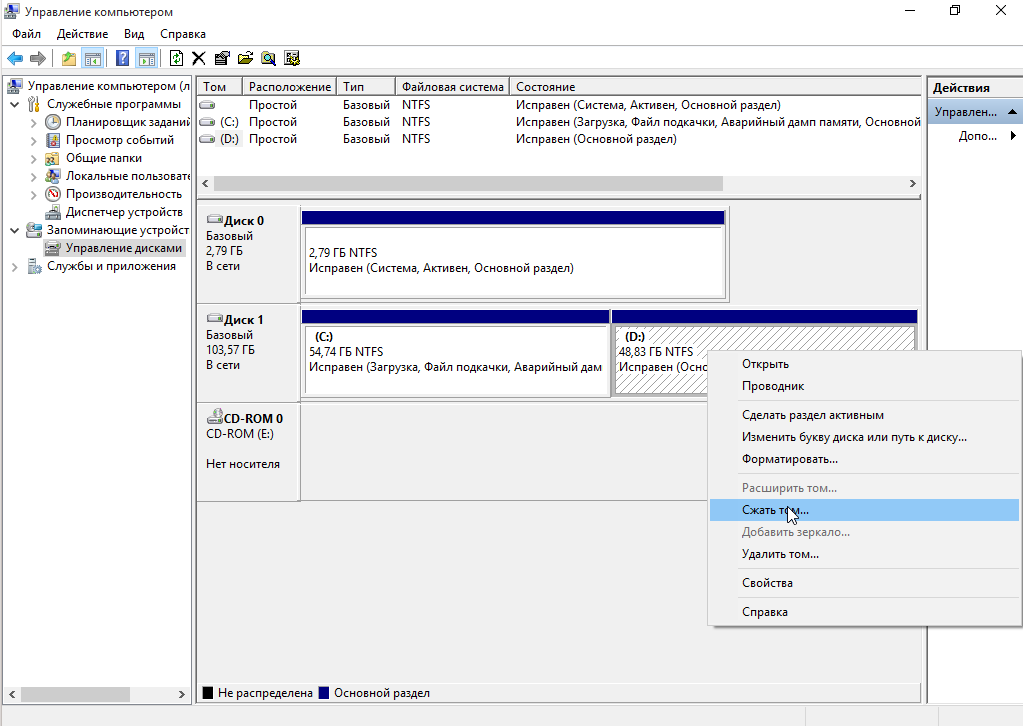Click the blue question mark Help icon
1023x726 pixels.
[123, 58]
